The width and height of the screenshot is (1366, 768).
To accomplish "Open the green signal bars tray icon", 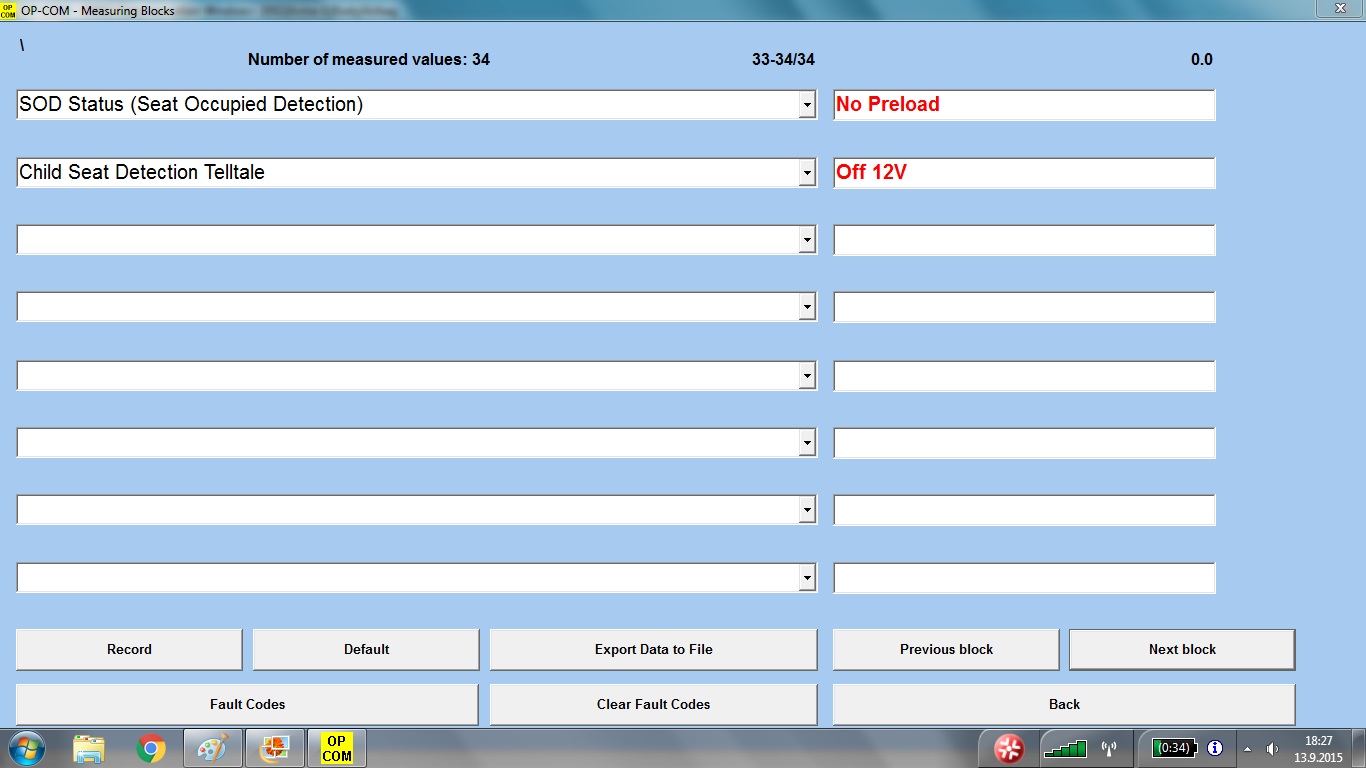I will 1064,748.
